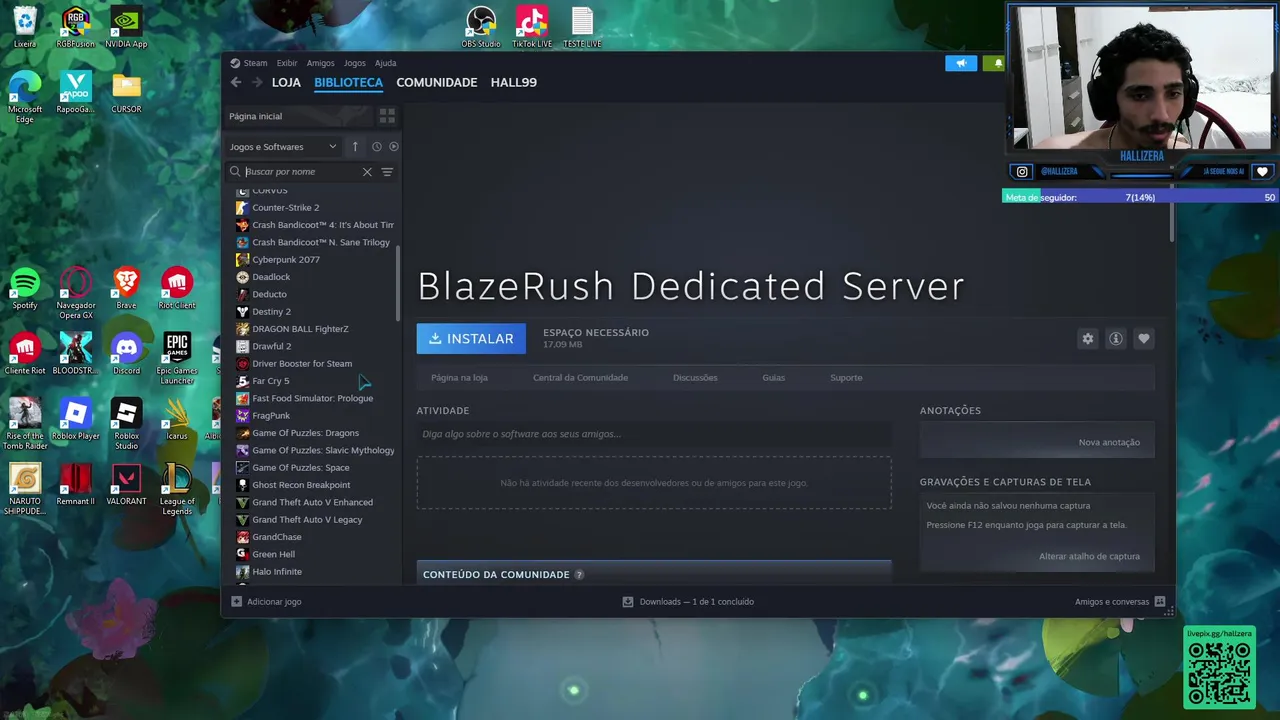Screen dimensions: 1280x720
Task: Click Alterar atalho de captura
Action: [1089, 556]
